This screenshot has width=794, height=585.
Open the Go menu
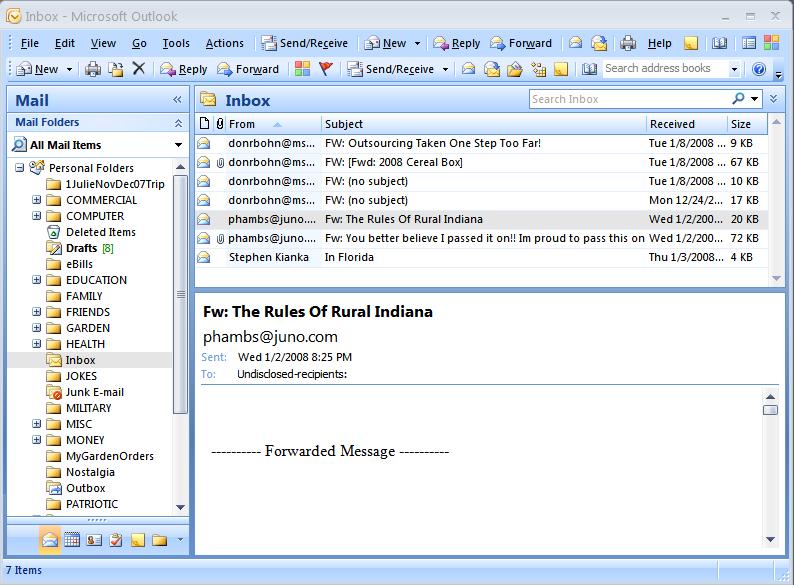tap(139, 44)
